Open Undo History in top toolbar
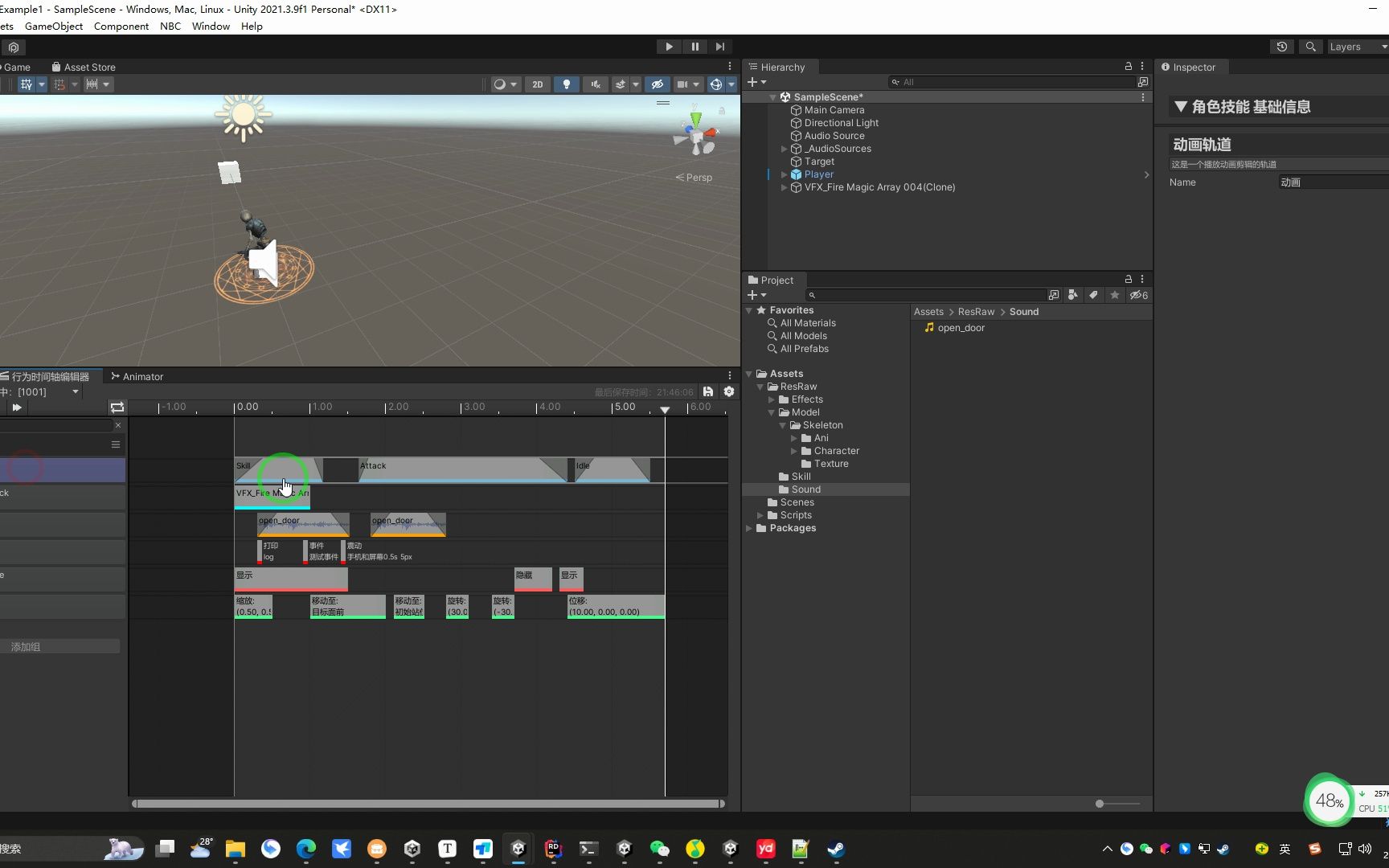This screenshot has width=1389, height=868. coord(1281,47)
